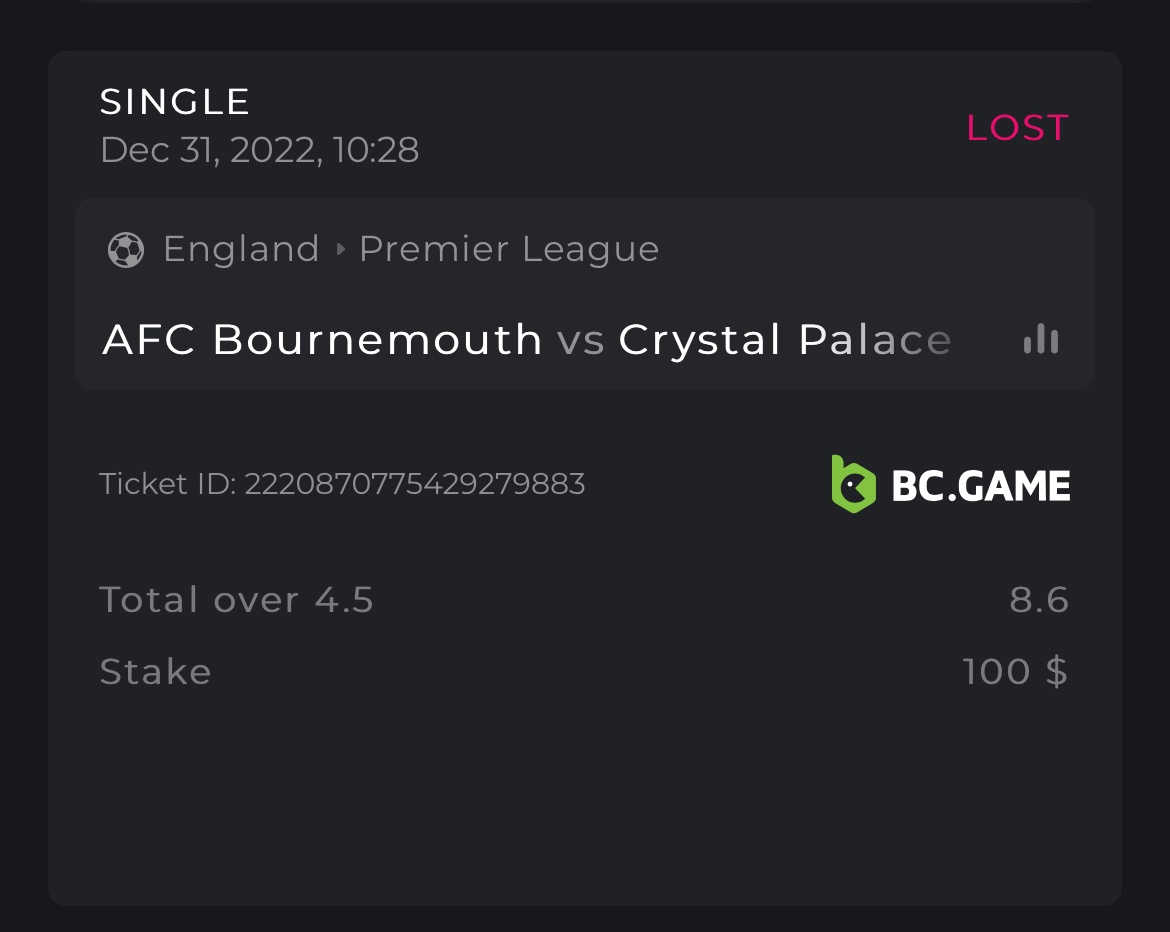1170x932 pixels.
Task: Click the Ticket ID label text
Action: tap(168, 484)
